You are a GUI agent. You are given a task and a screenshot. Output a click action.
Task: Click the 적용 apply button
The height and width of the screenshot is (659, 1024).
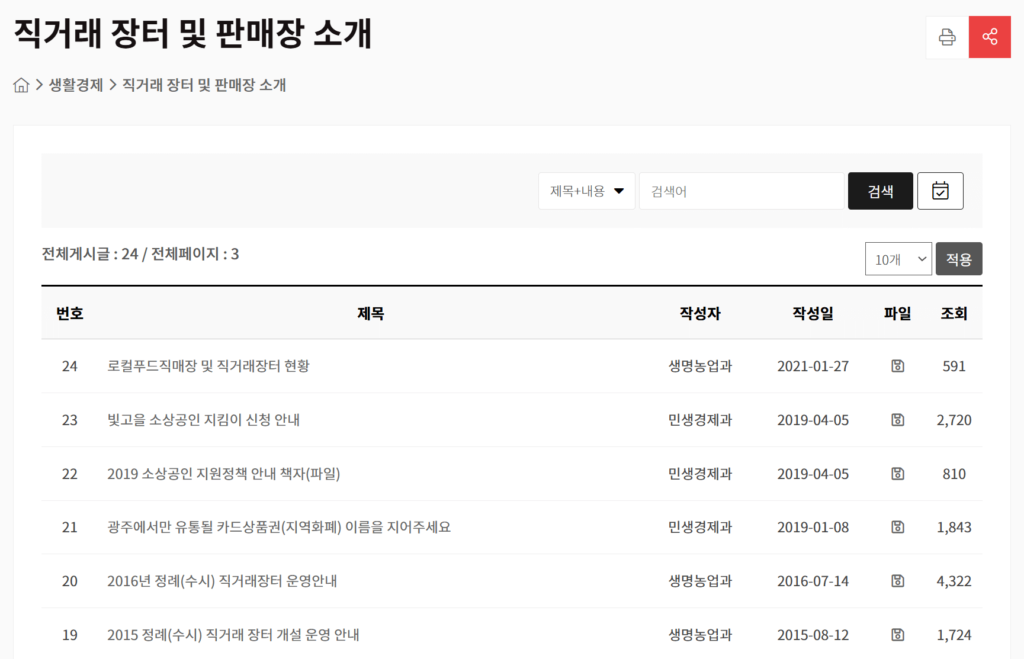[959, 259]
